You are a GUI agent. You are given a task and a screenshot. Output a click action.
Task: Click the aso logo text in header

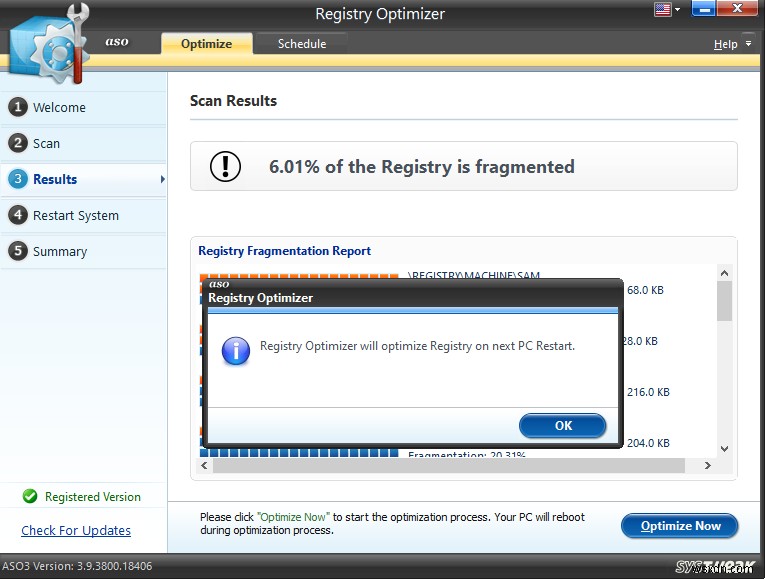coord(117,42)
